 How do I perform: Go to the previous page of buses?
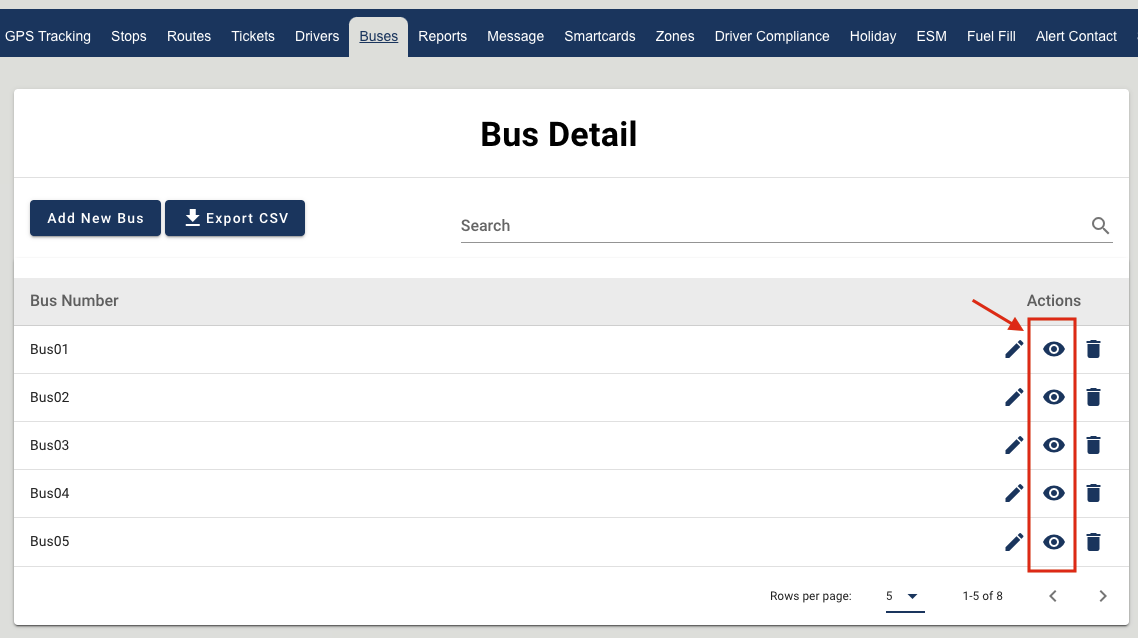1053,596
